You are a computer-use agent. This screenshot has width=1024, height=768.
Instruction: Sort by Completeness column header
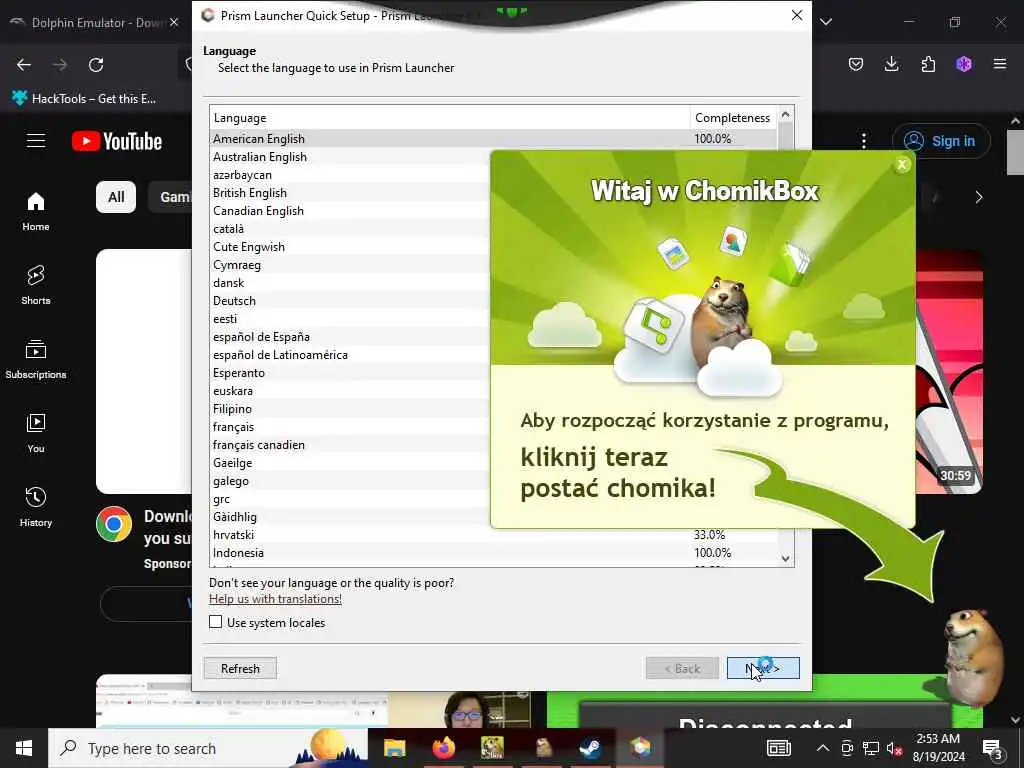(x=733, y=118)
